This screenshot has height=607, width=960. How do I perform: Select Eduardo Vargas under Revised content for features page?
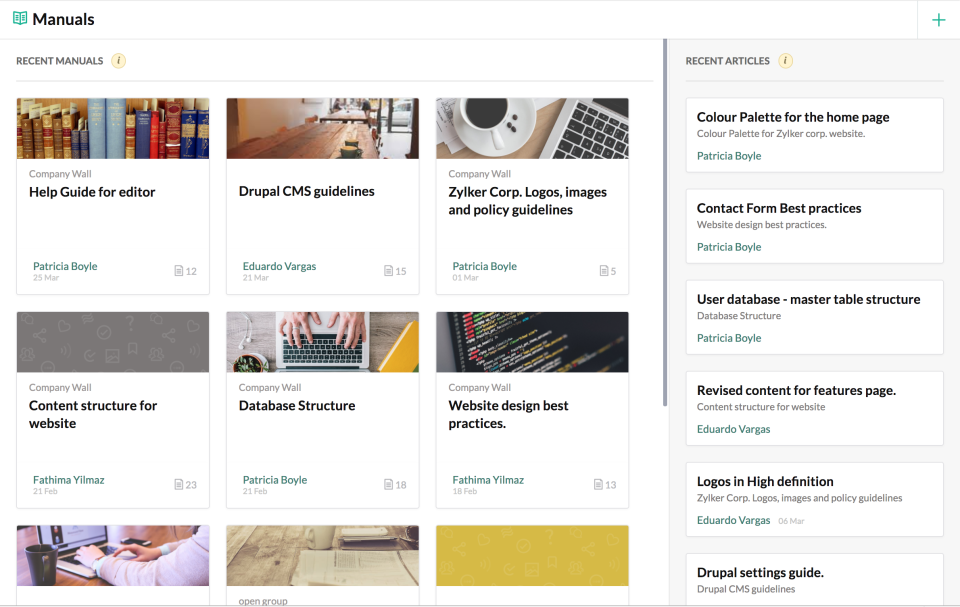(734, 428)
